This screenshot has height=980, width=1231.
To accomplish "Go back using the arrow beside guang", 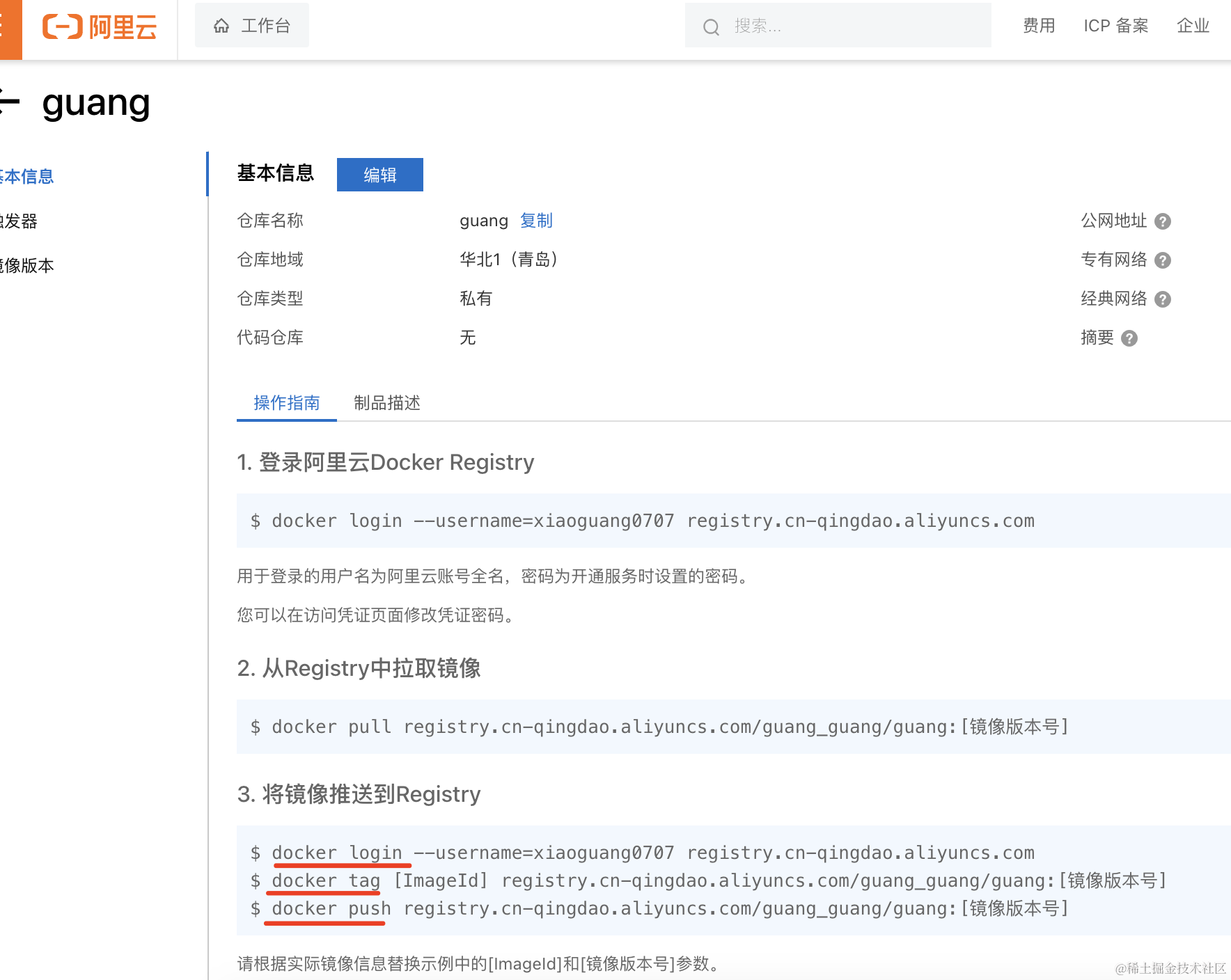I will pyautogui.click(x=10, y=102).
